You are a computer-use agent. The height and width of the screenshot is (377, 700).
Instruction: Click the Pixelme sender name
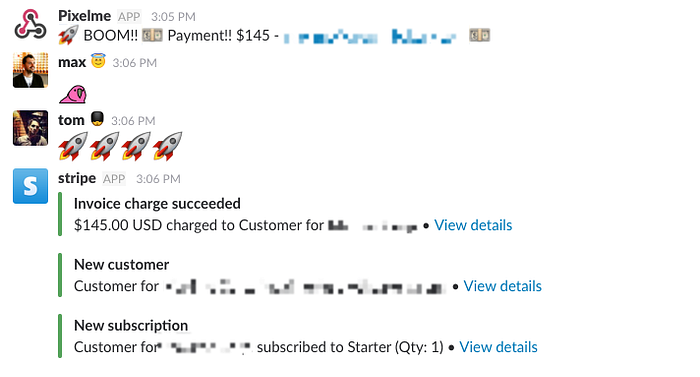point(84,16)
